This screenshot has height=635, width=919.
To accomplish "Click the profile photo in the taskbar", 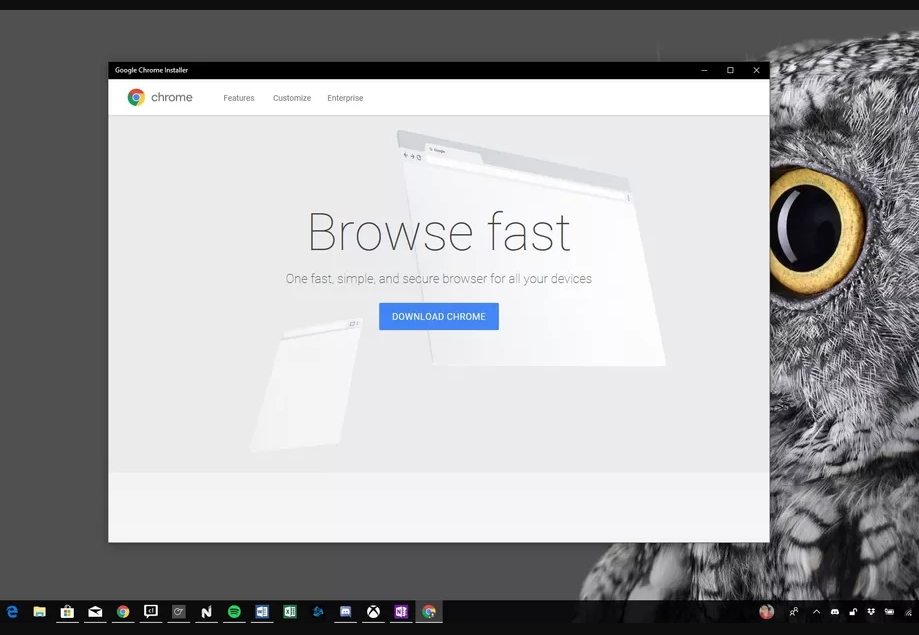I will point(767,612).
